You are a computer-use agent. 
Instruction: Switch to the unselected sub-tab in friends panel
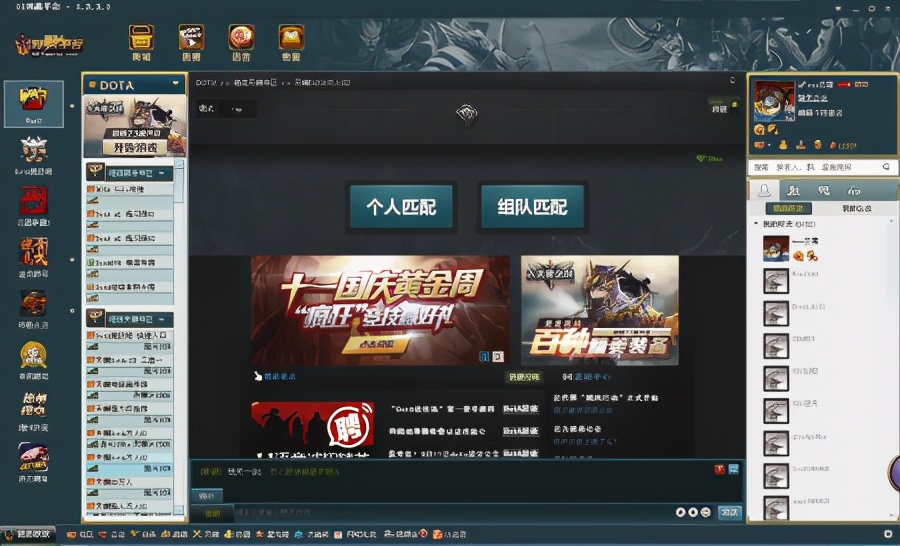click(x=856, y=208)
